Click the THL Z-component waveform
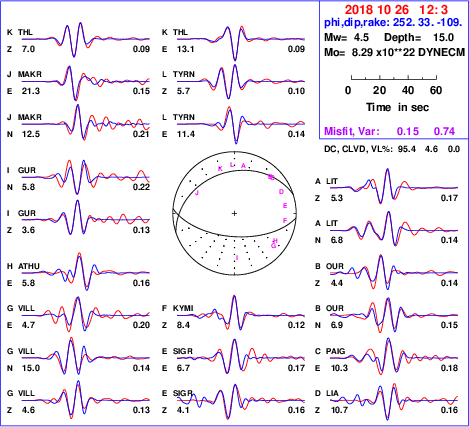469x427 pixels. [86, 39]
